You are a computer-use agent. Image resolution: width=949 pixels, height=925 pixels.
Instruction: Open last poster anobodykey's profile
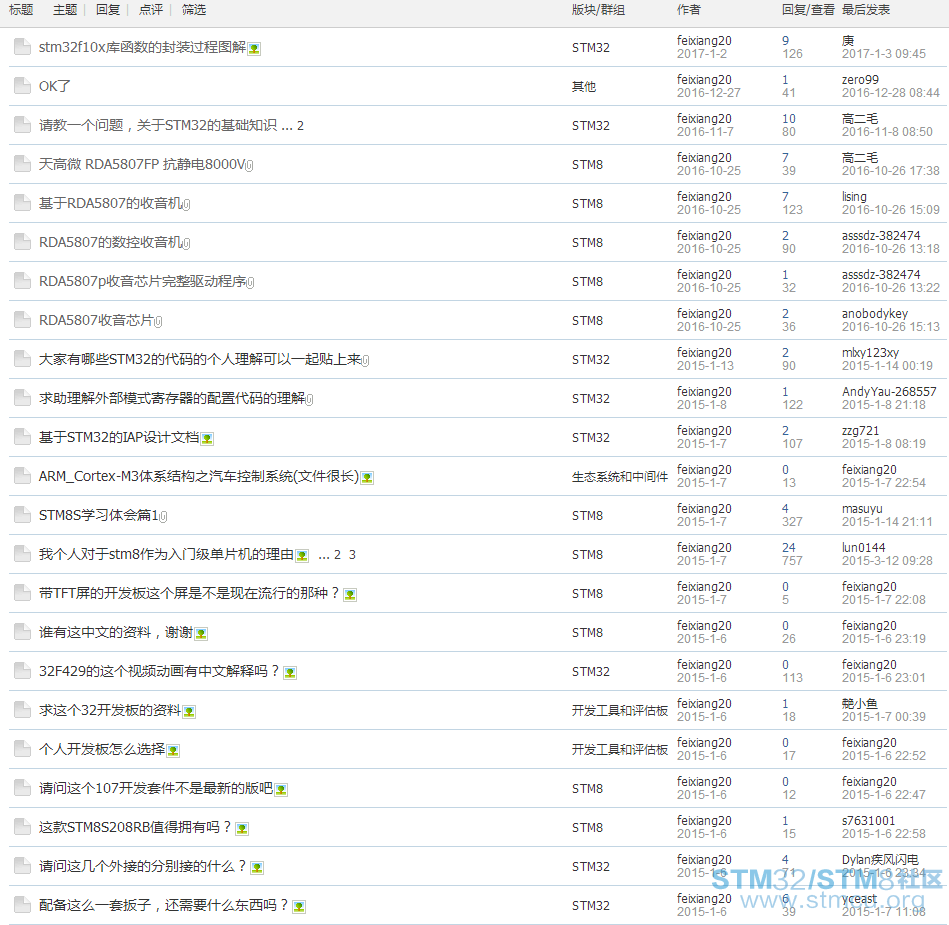[x=875, y=314]
